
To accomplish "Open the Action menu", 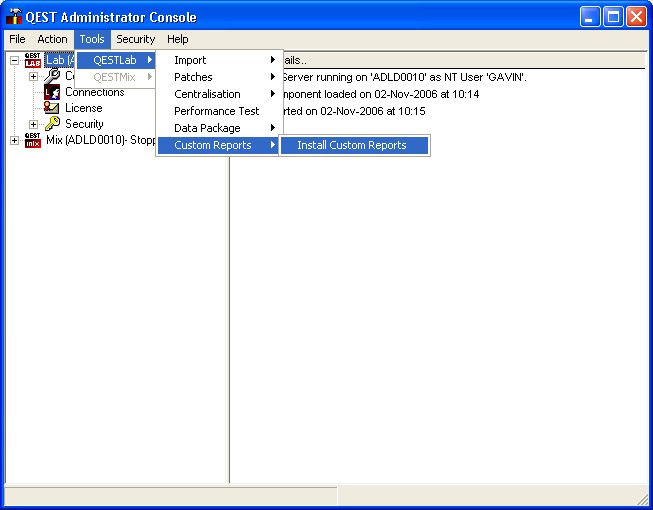I will (52, 39).
